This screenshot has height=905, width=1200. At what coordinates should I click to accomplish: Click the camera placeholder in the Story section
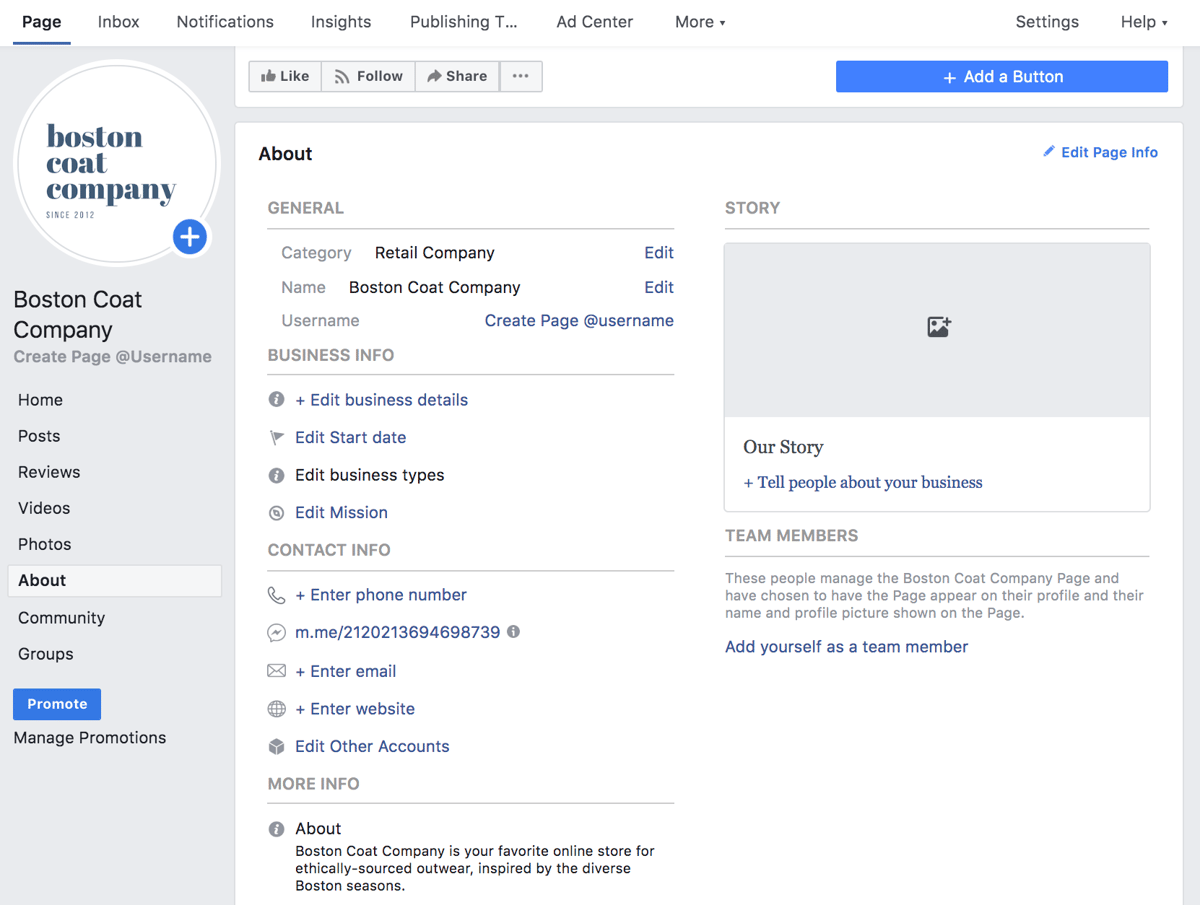click(x=937, y=327)
